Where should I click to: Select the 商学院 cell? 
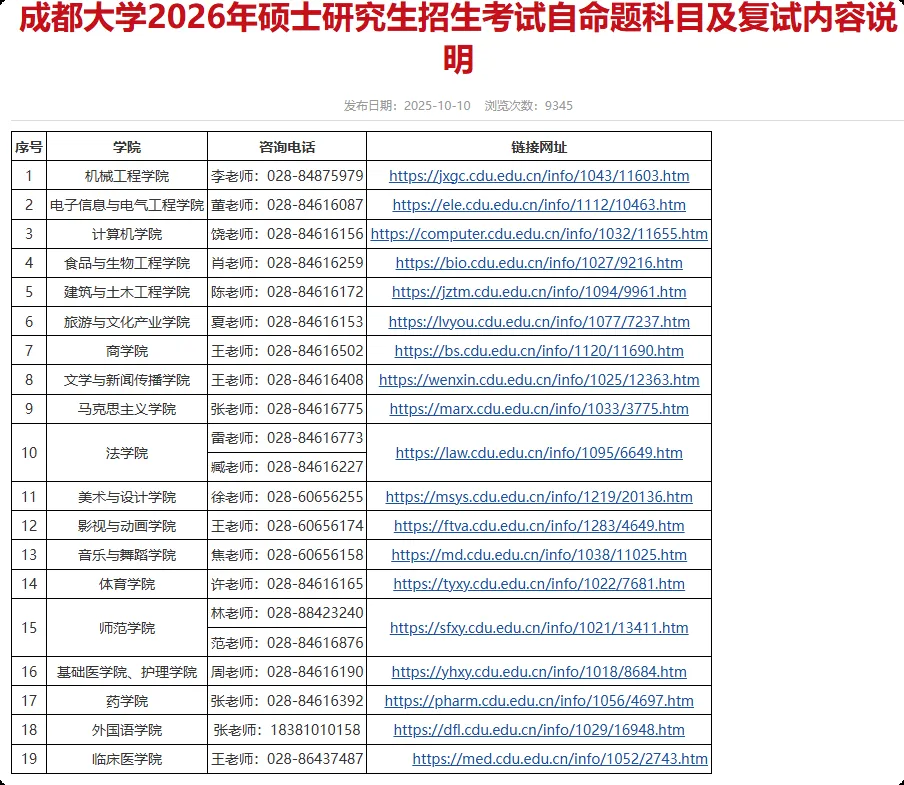pos(127,351)
